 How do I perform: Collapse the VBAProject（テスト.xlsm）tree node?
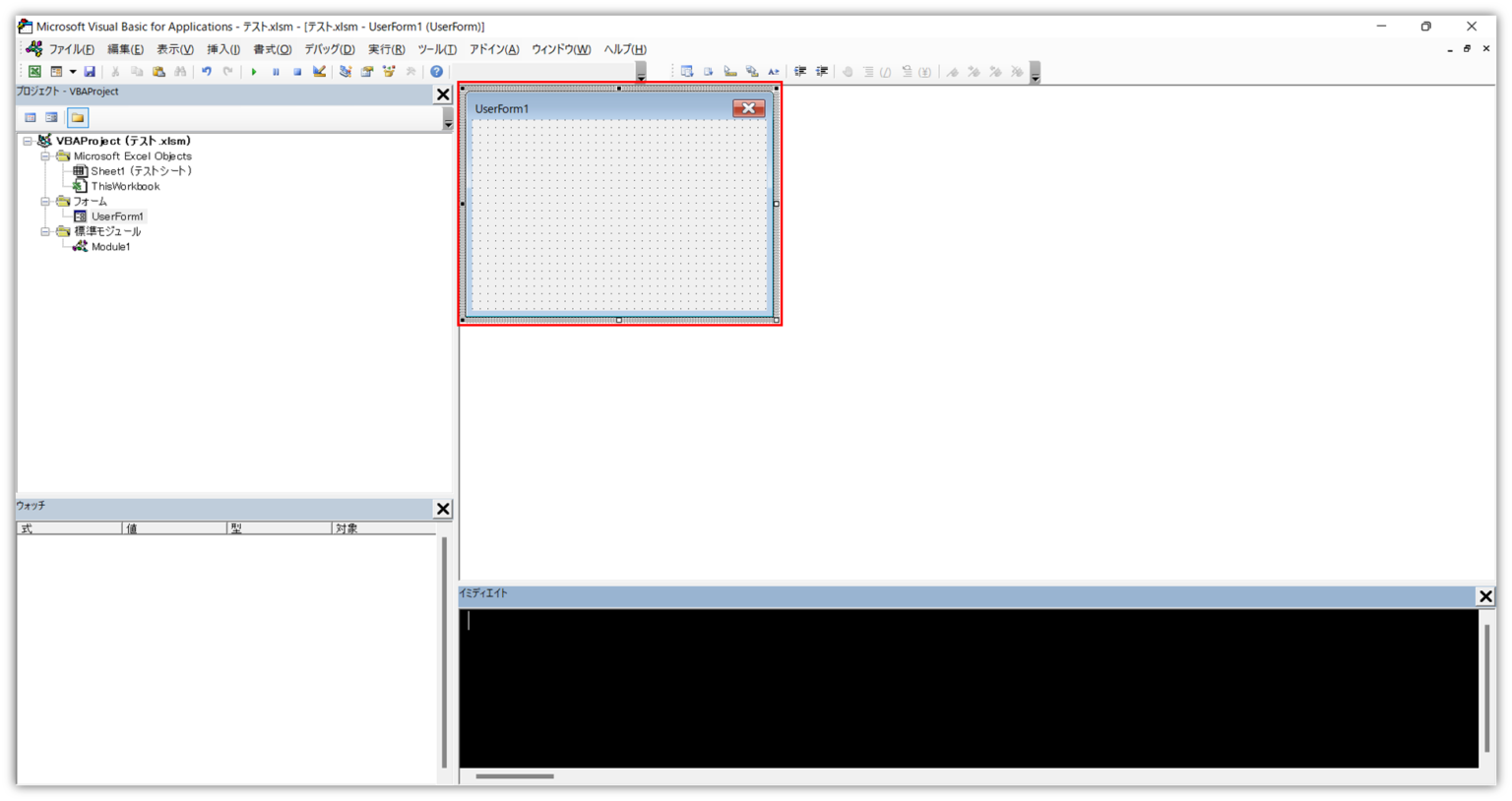(29, 140)
